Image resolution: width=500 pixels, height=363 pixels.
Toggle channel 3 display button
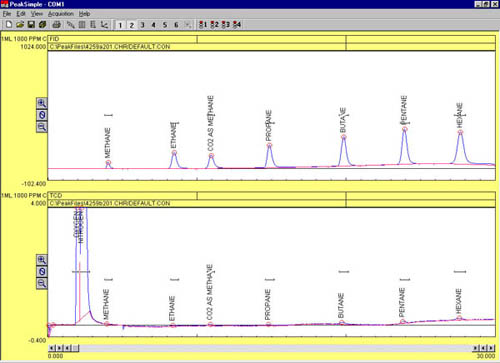point(143,25)
